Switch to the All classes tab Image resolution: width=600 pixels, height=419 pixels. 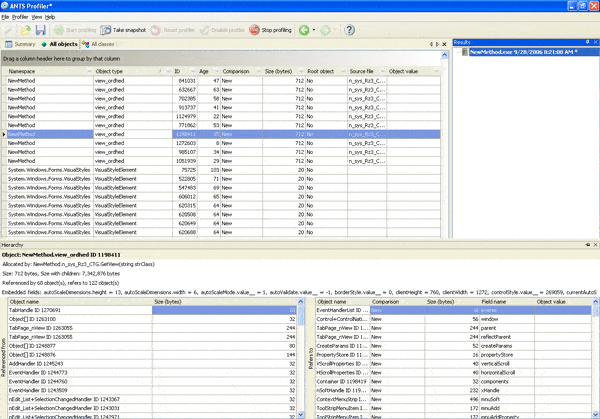tap(98, 44)
